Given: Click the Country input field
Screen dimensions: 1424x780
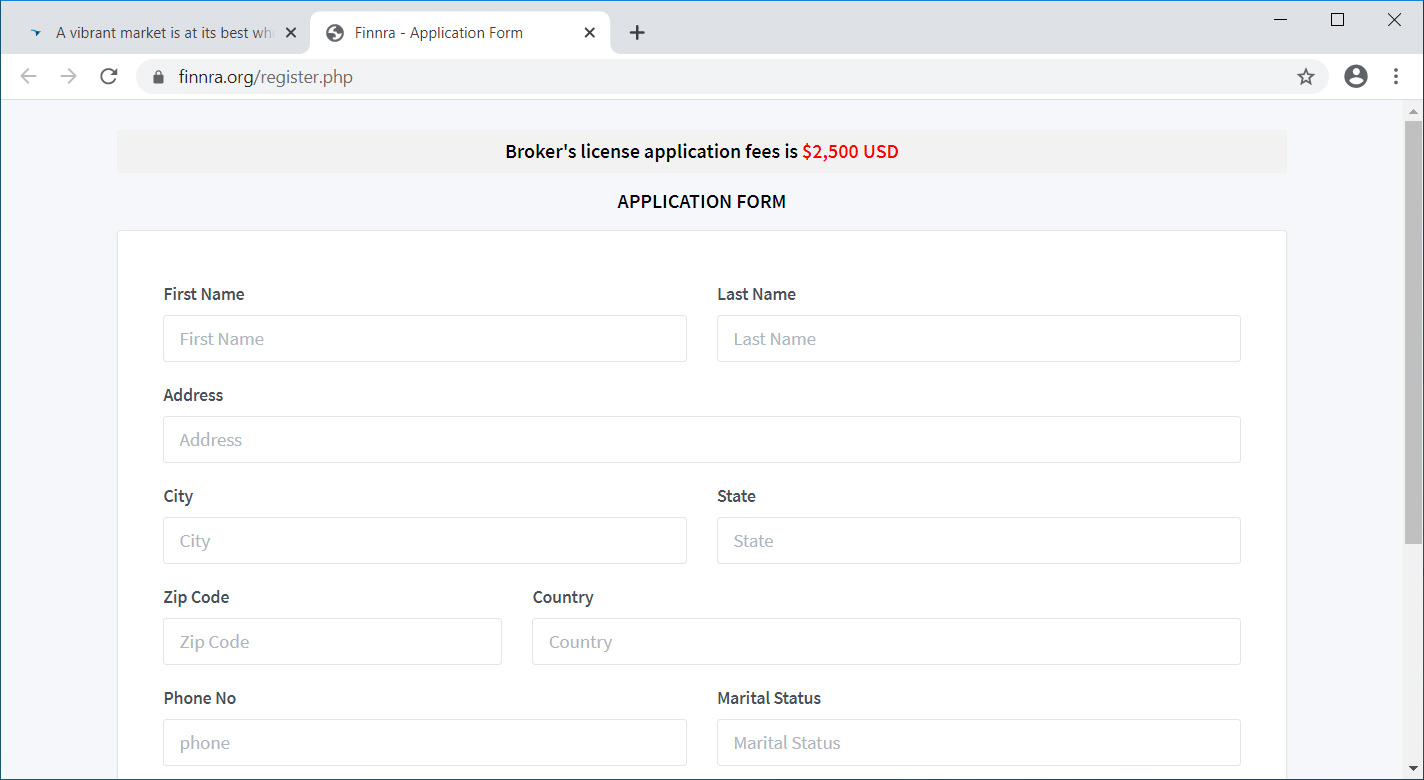Looking at the screenshot, I should point(886,642).
